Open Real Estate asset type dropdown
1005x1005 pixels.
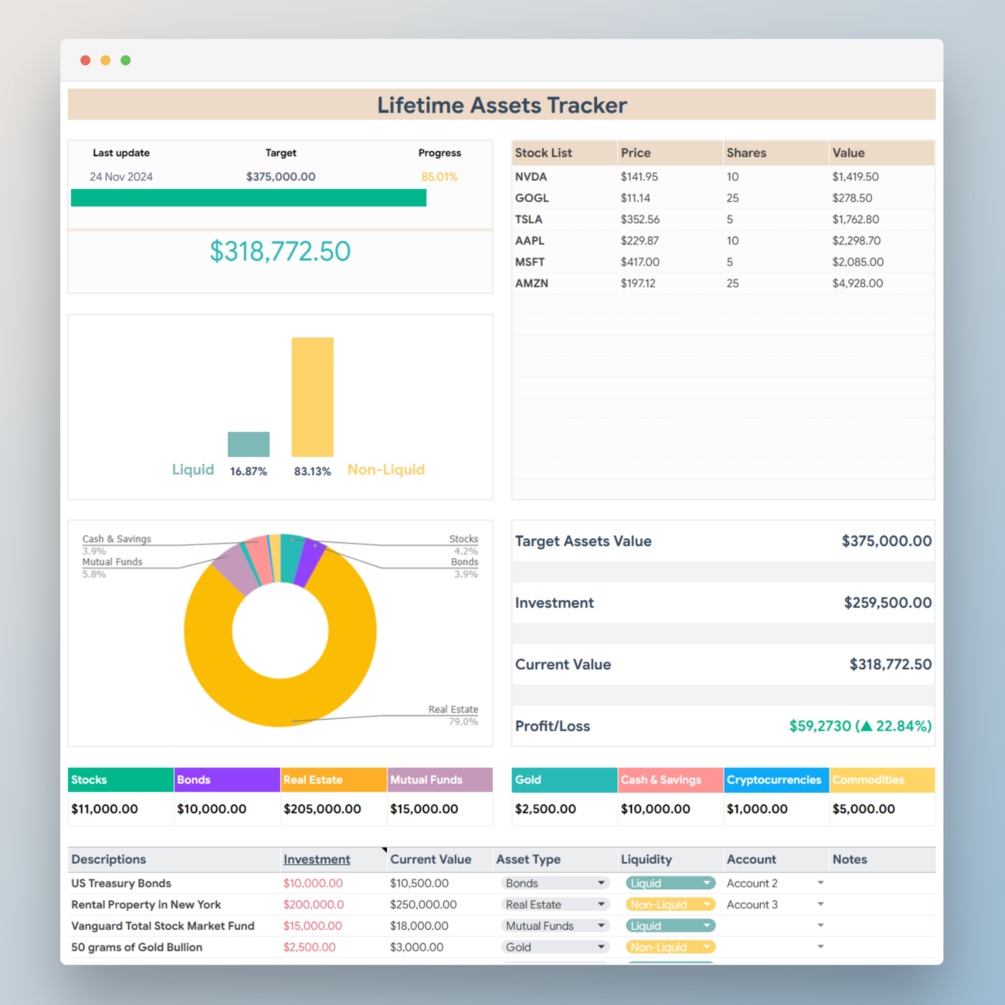pyautogui.click(x=554, y=904)
